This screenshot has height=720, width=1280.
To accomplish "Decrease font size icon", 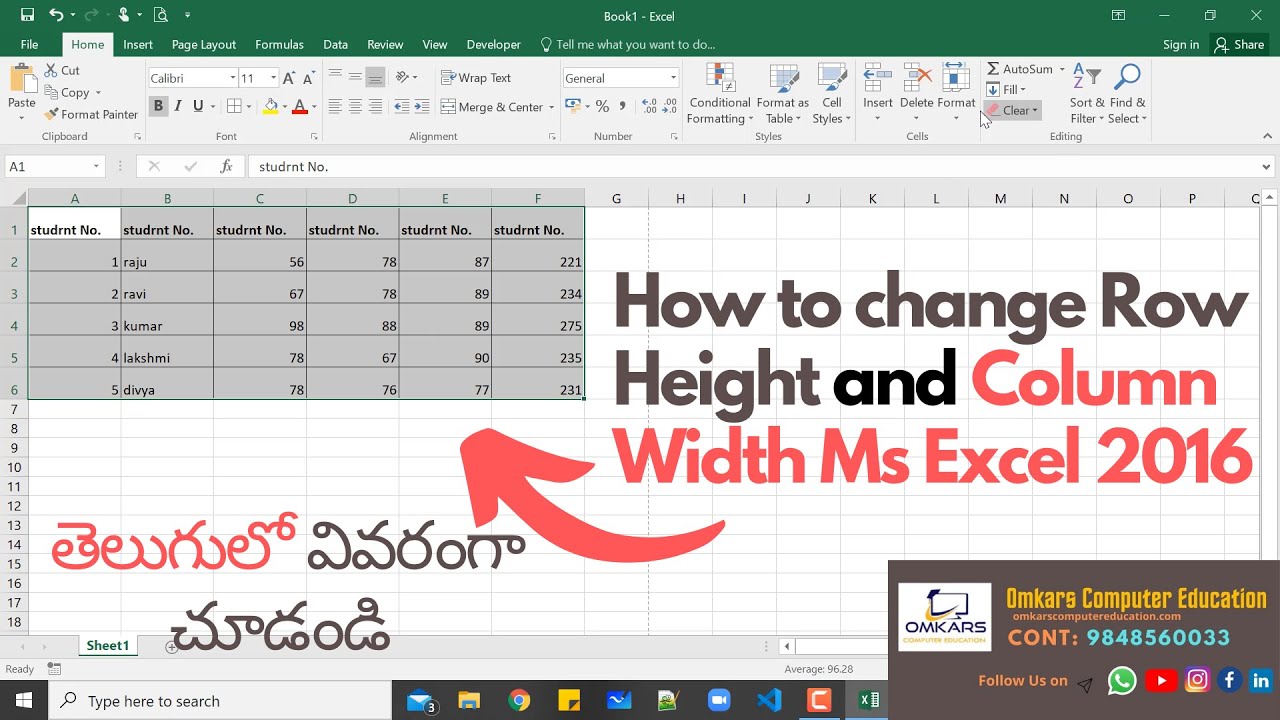I will [307, 78].
